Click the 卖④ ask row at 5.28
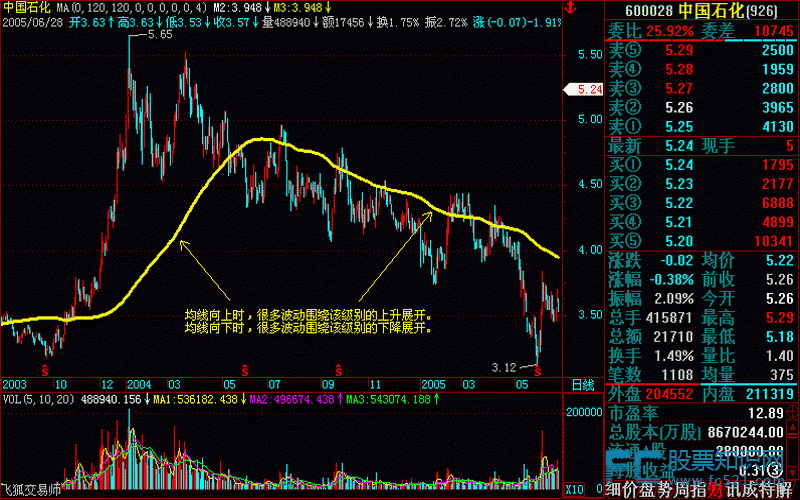The image size is (800, 500). coord(702,69)
